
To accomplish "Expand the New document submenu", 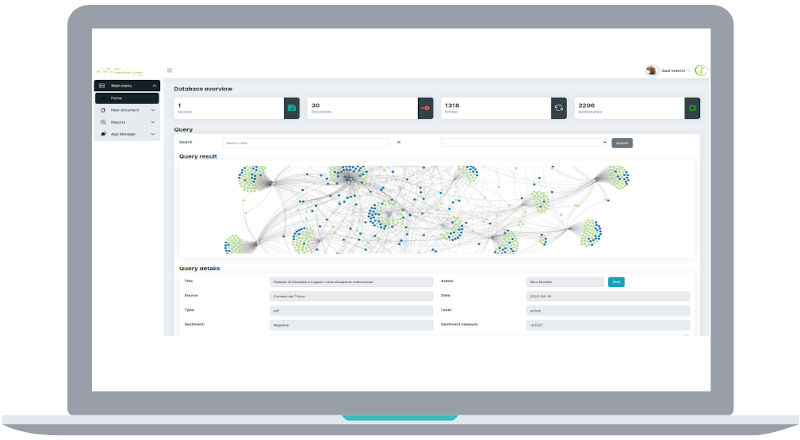I will click(x=153, y=110).
